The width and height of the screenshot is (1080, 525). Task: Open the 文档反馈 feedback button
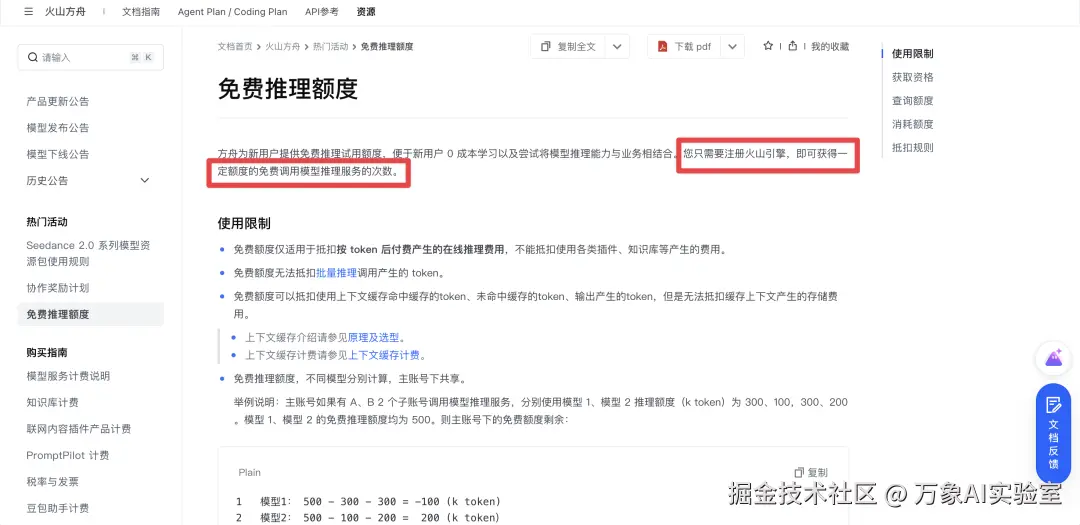[x=1053, y=433]
